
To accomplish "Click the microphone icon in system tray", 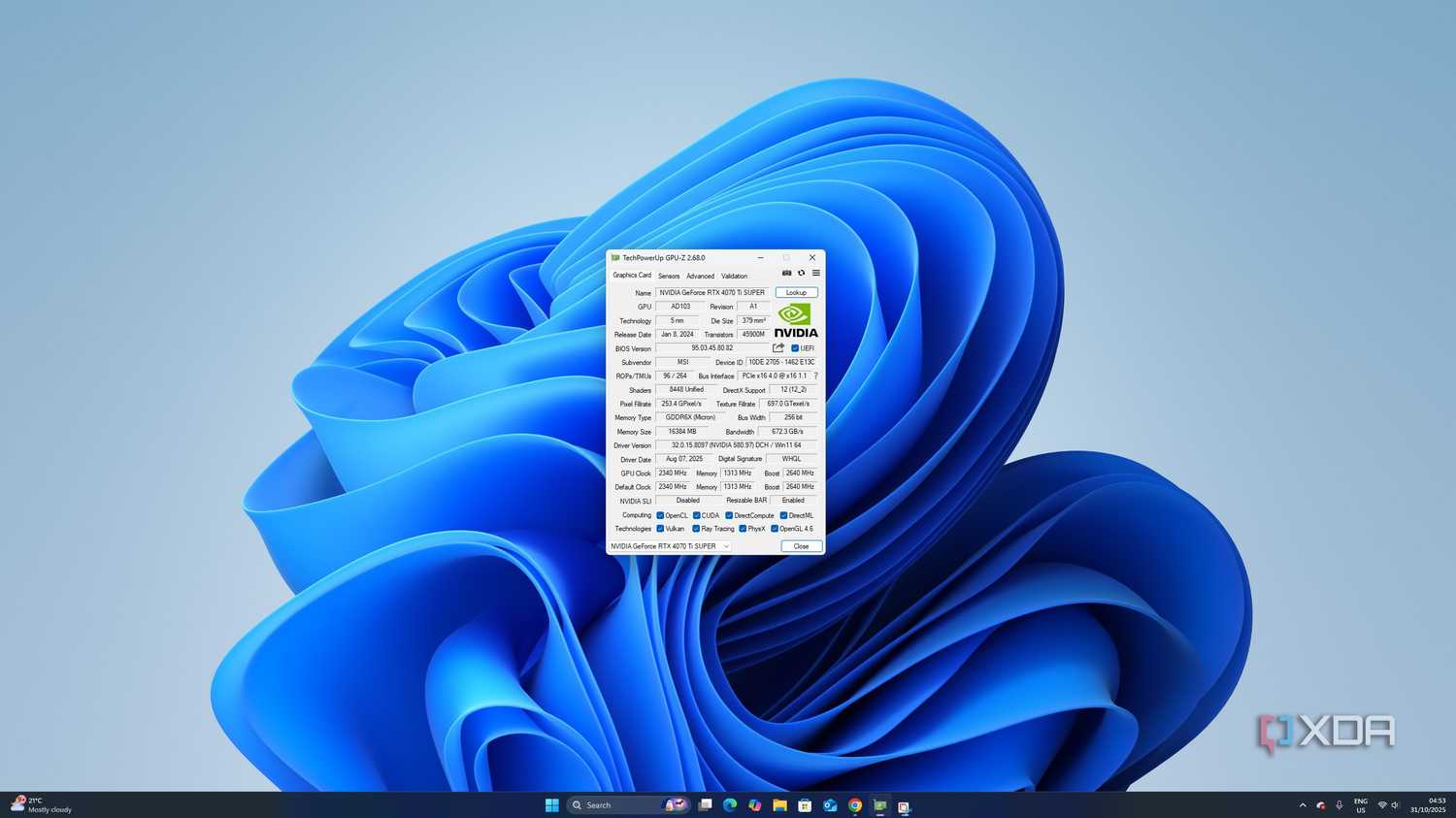I will pos(1340,805).
